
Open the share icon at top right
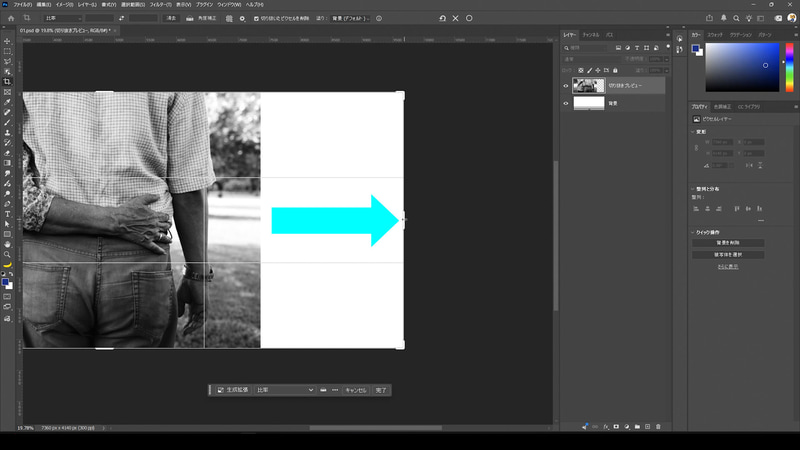tap(709, 18)
